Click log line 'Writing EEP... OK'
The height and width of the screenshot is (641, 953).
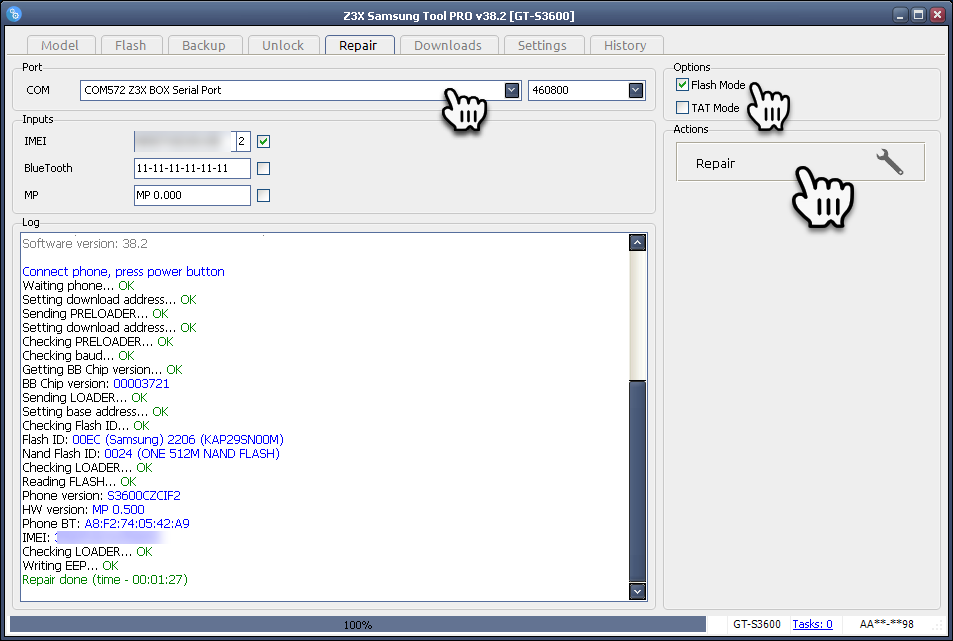71,566
